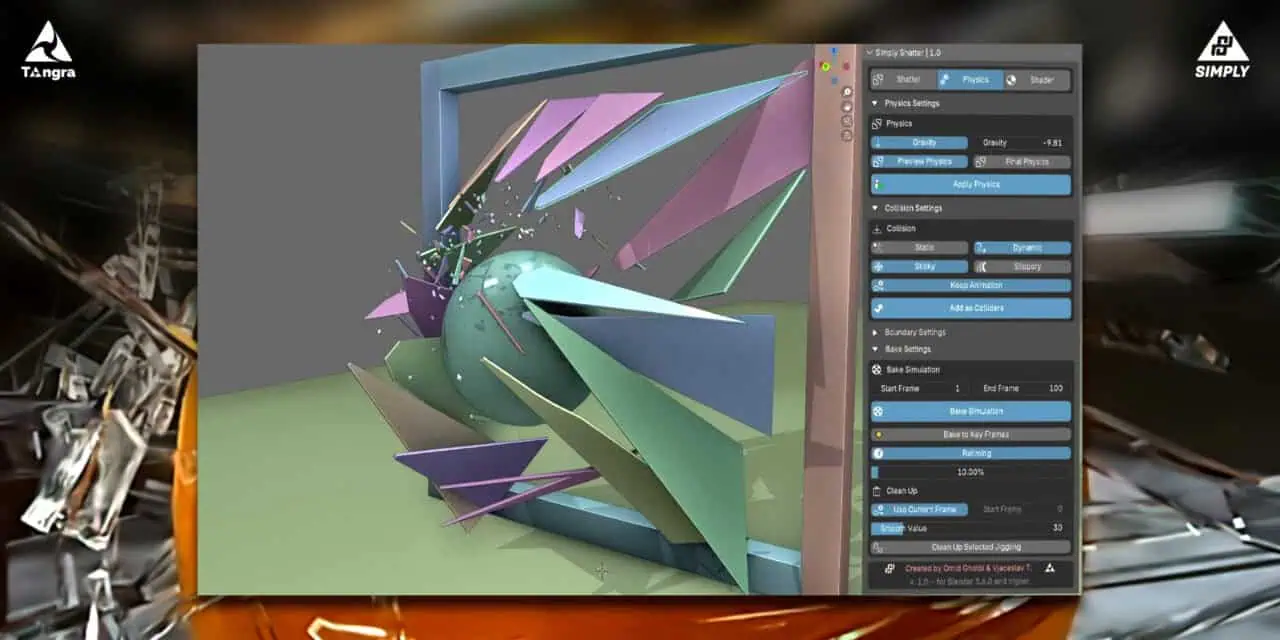Click the Tangra logo in top-left corner
Image resolution: width=1280 pixels, height=640 pixels.
[x=48, y=51]
